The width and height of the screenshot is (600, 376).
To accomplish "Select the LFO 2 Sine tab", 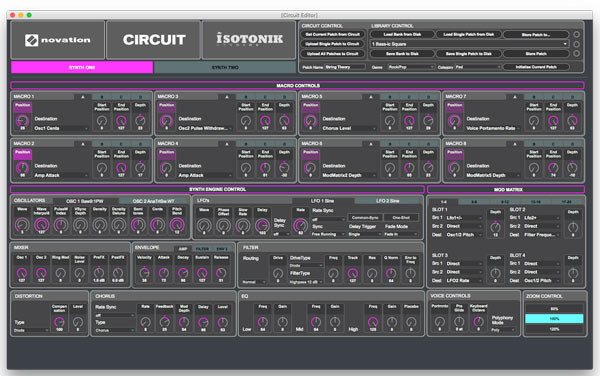I will click(x=388, y=201).
